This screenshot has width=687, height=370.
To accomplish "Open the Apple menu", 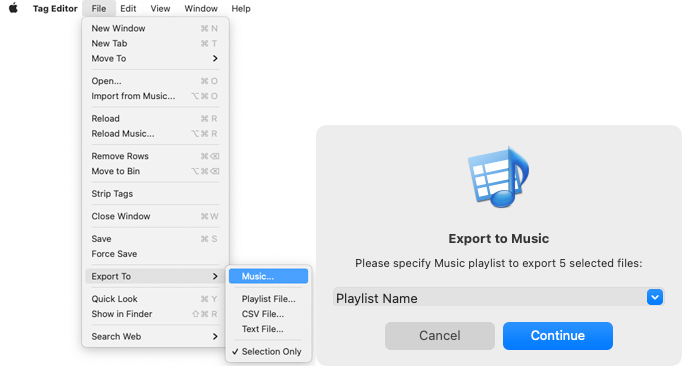I will coord(14,8).
